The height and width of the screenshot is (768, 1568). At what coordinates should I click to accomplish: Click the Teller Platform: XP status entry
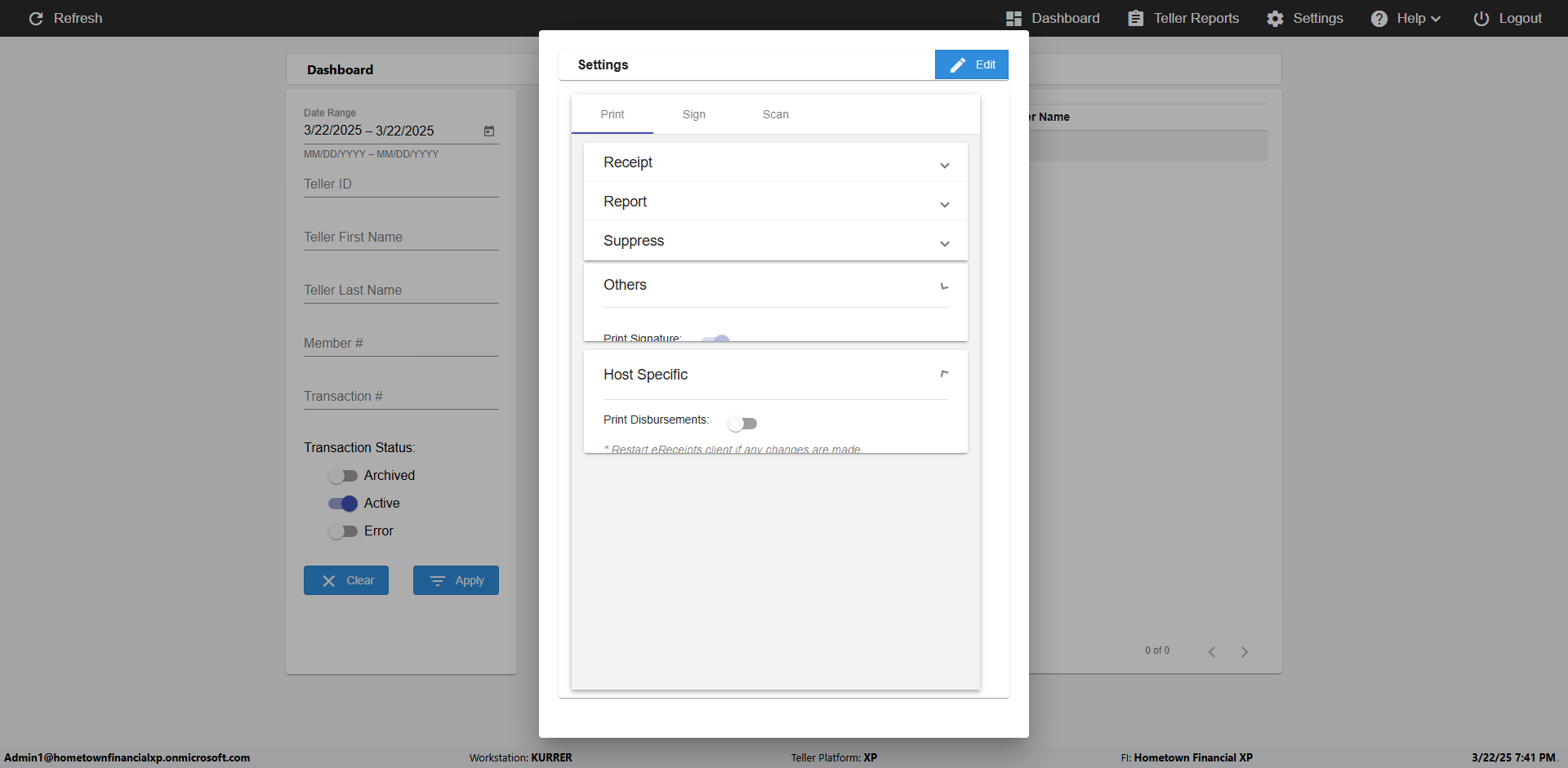834,757
